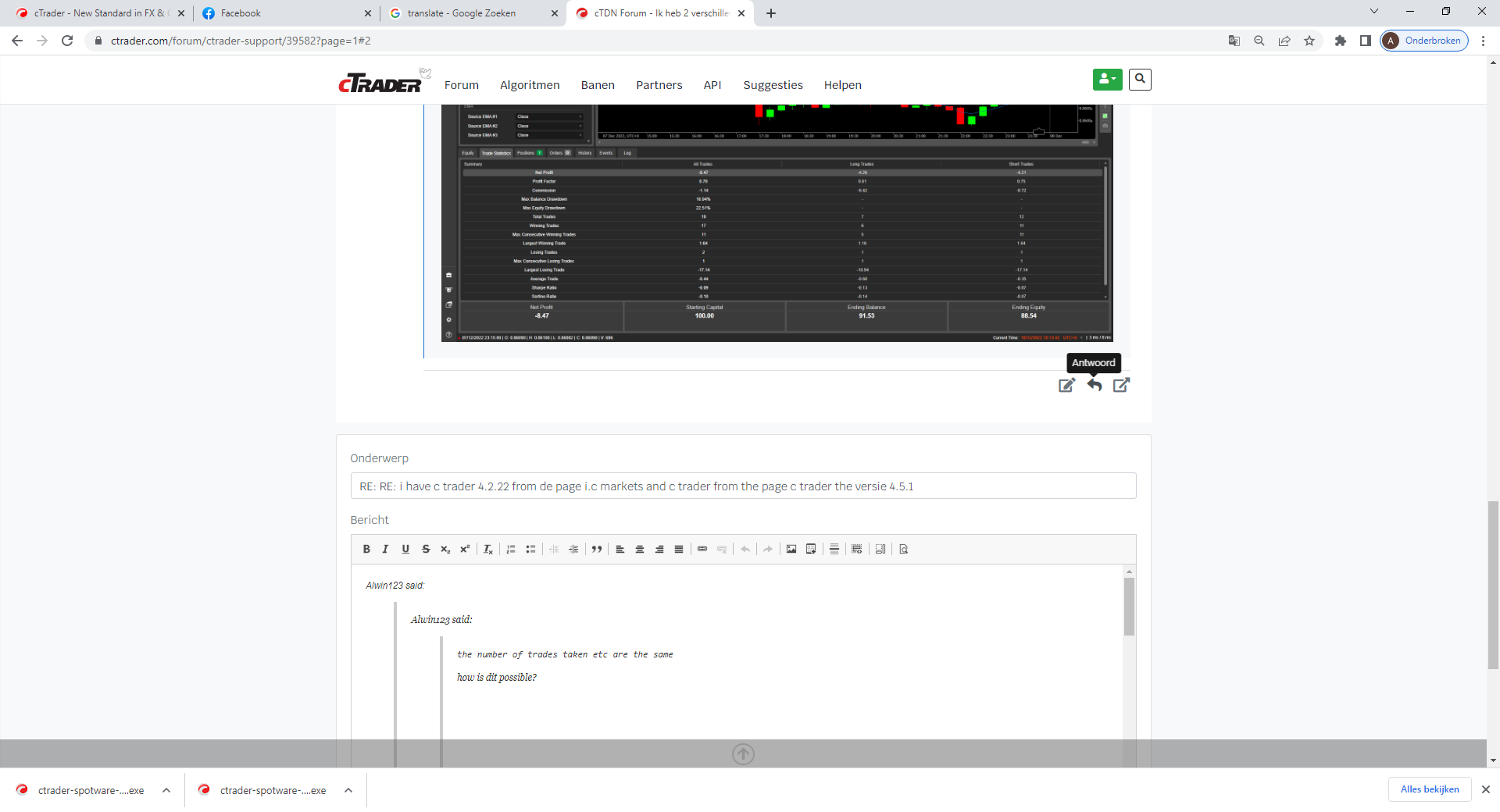Align text right
This screenshot has width=1500, height=812.
tap(659, 549)
